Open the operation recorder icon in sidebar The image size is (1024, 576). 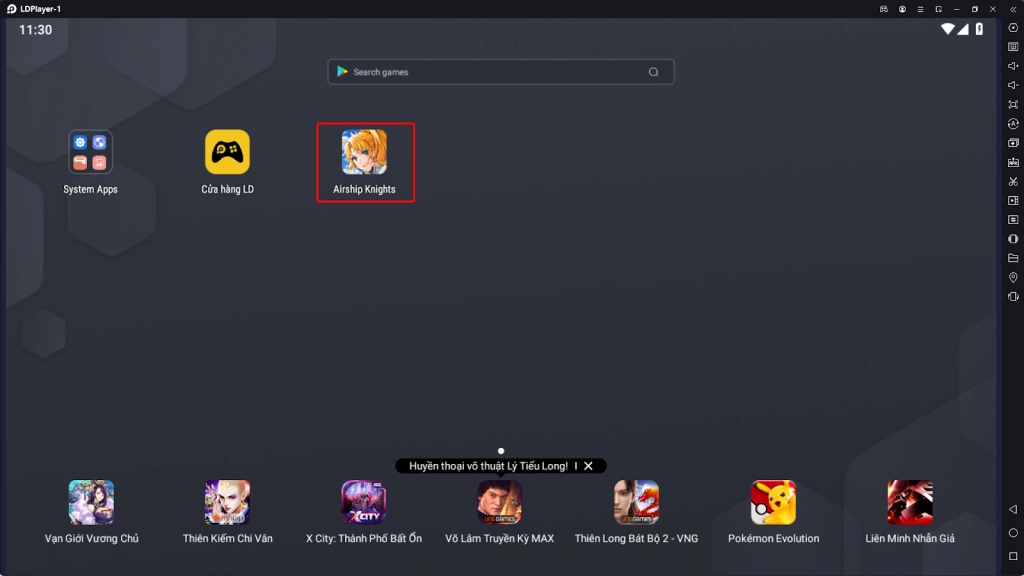(1013, 219)
